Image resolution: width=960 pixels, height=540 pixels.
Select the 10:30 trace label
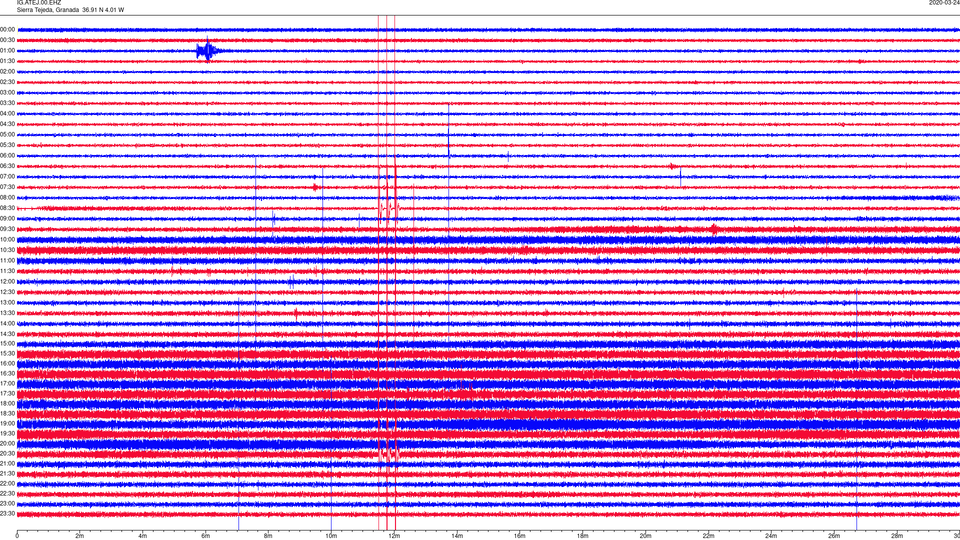point(8,250)
